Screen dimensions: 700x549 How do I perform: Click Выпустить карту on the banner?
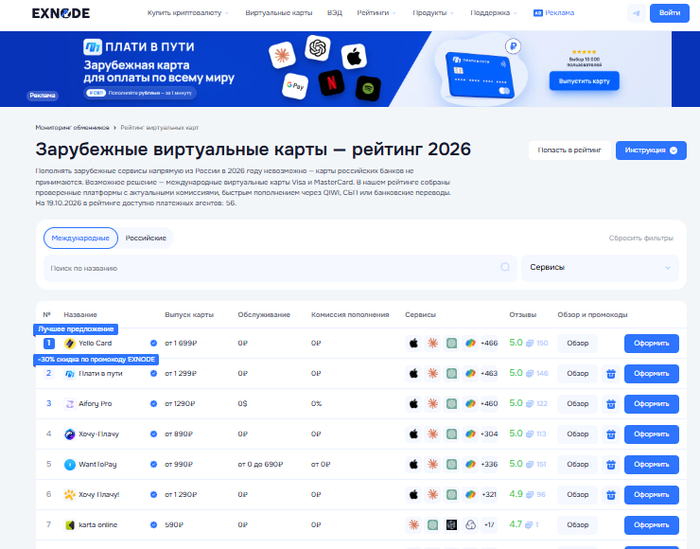tap(584, 81)
